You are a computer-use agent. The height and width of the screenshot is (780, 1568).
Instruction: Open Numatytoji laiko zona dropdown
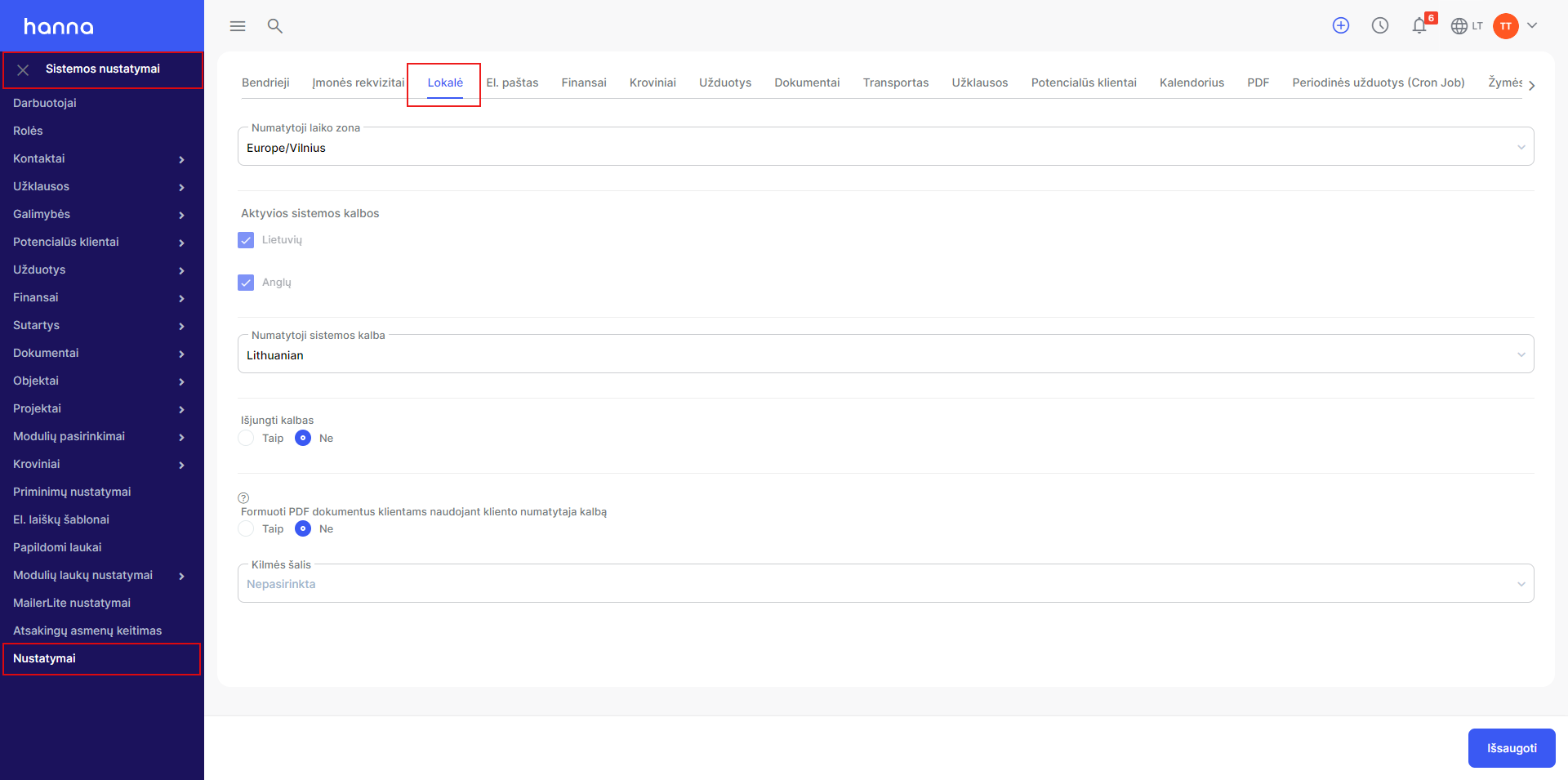885,147
